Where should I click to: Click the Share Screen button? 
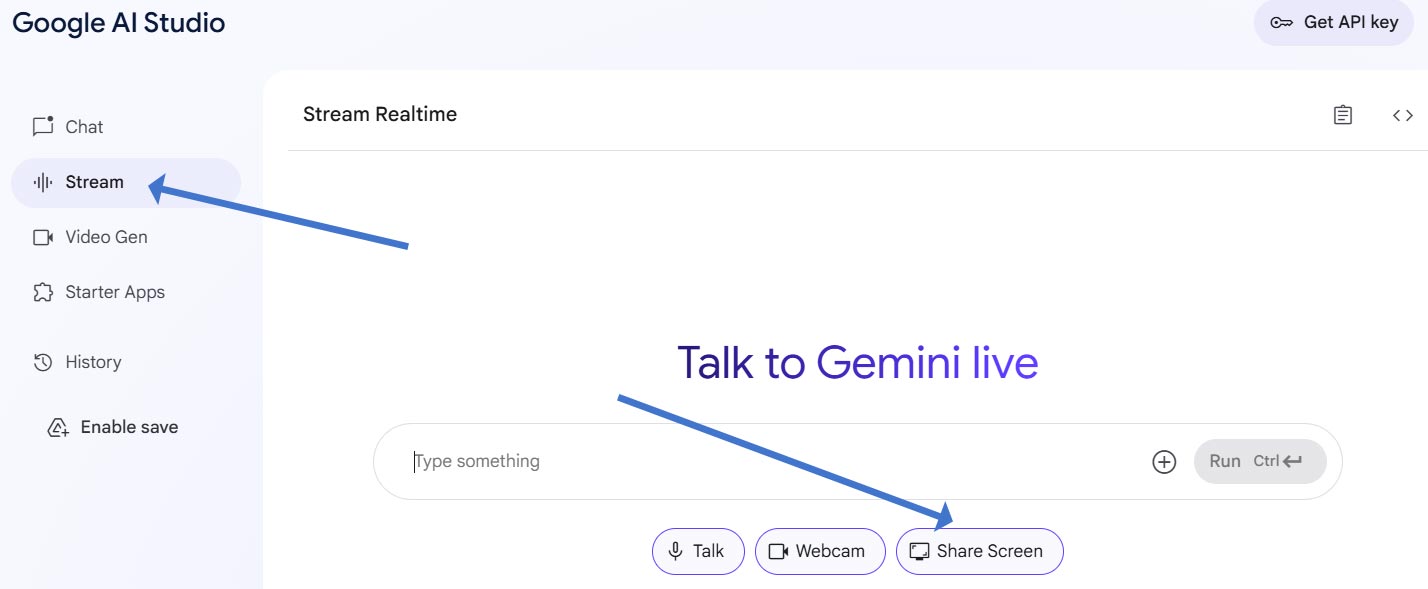979,551
